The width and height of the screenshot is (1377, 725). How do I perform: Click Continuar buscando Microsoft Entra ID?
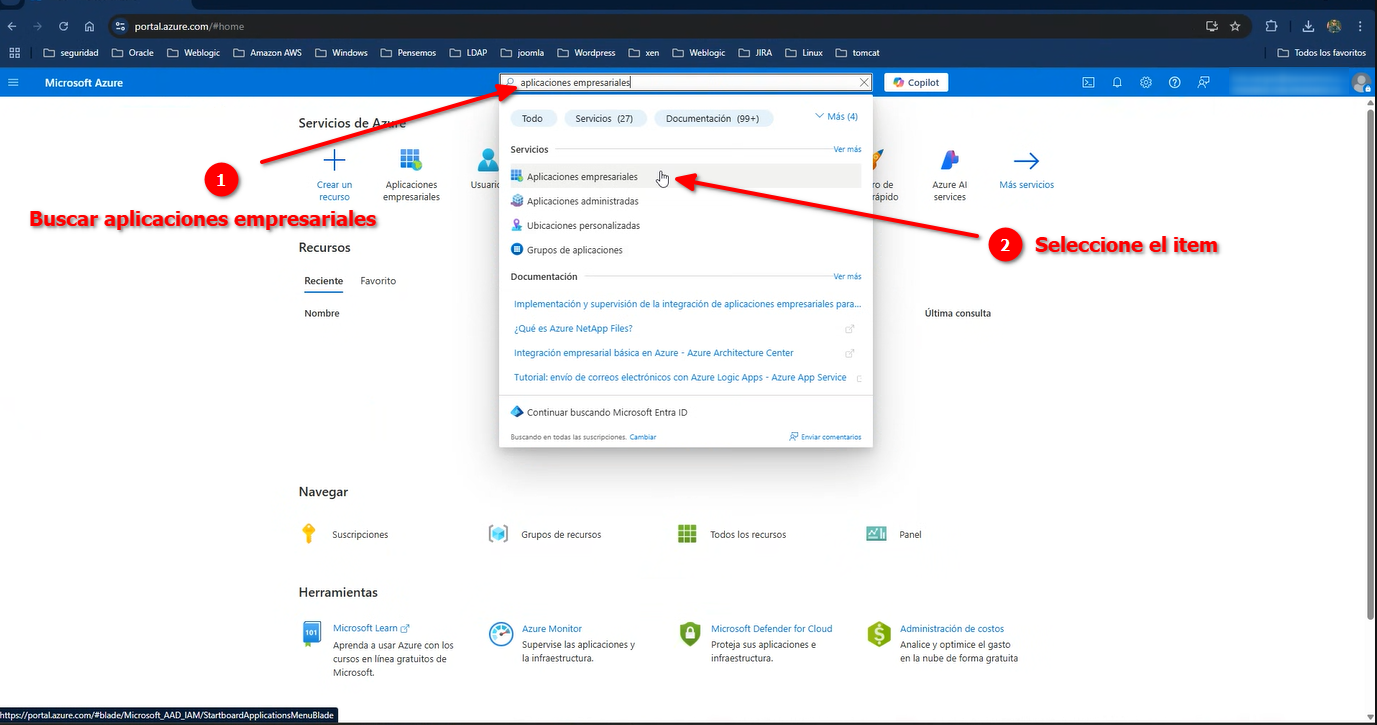pyautogui.click(x=606, y=412)
